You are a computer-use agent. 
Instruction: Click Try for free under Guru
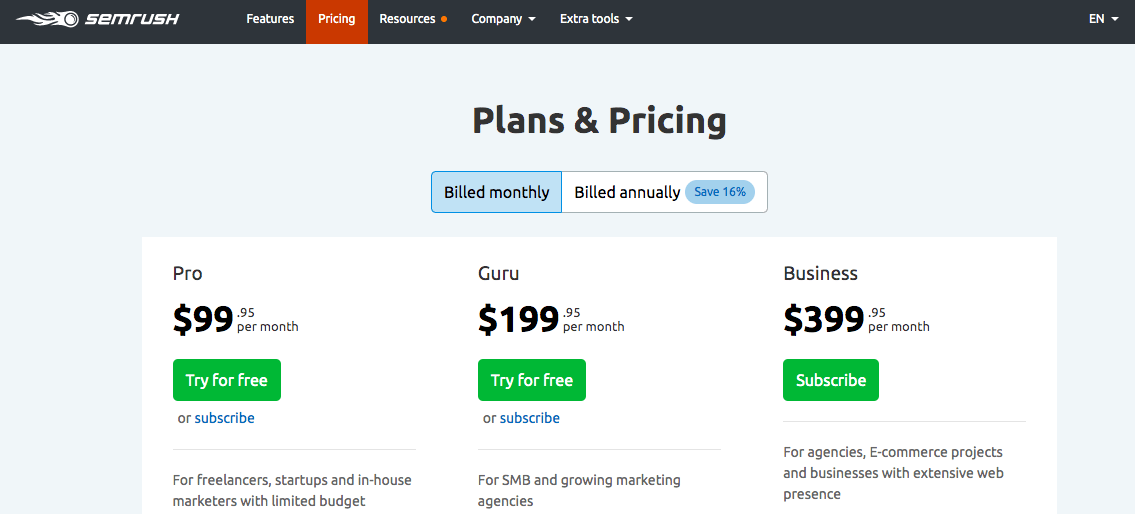click(532, 380)
